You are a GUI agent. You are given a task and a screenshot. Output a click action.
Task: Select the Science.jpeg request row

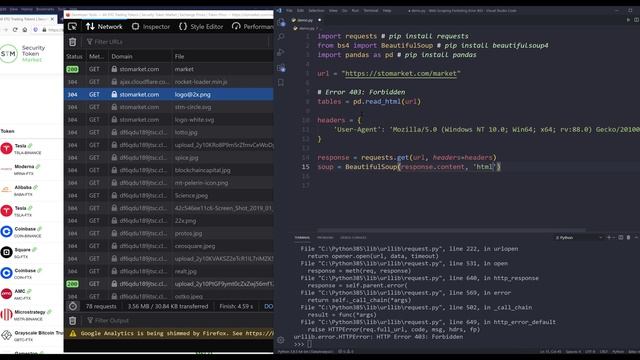coord(169,196)
